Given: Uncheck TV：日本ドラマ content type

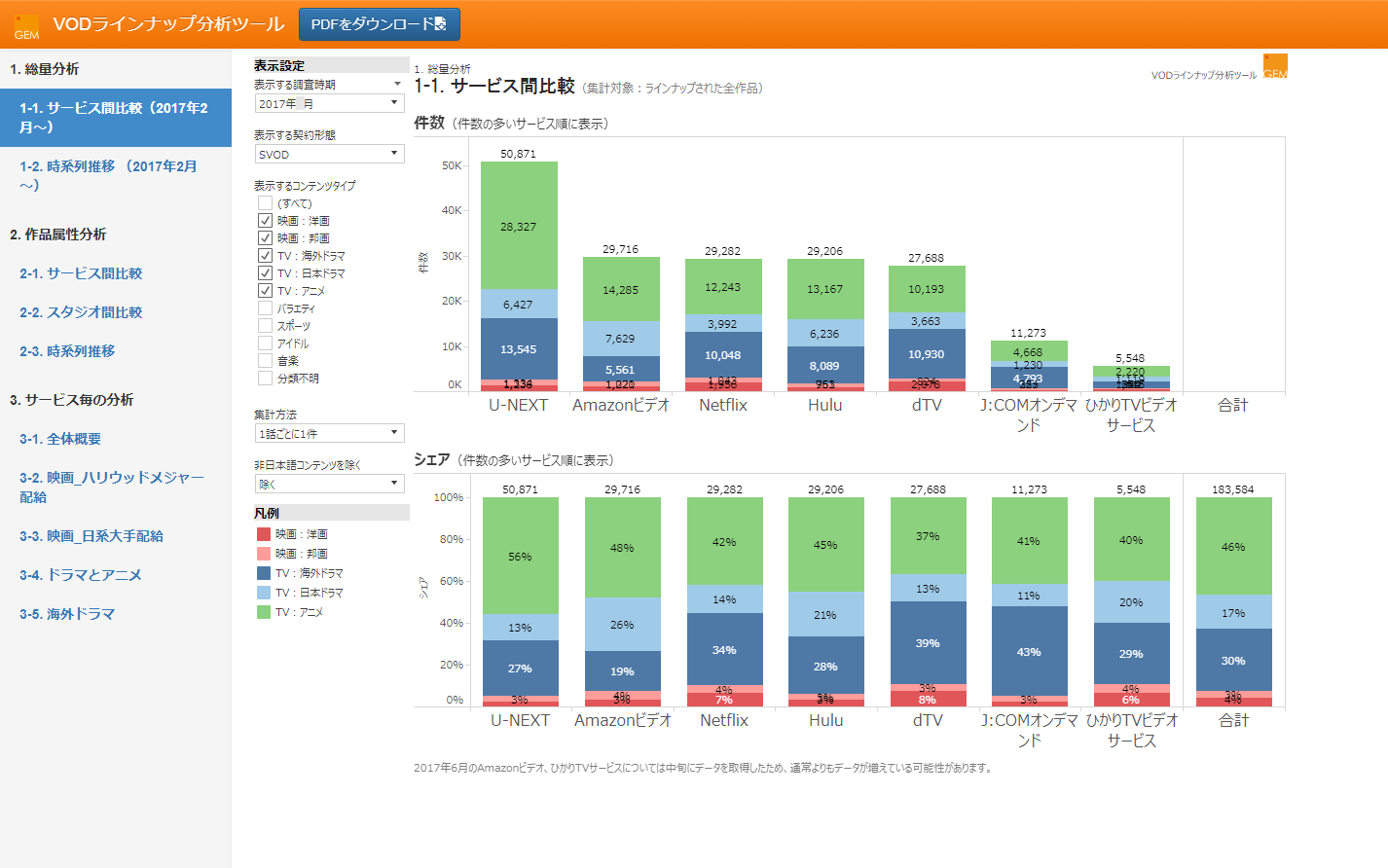Looking at the screenshot, I should tap(265, 273).
